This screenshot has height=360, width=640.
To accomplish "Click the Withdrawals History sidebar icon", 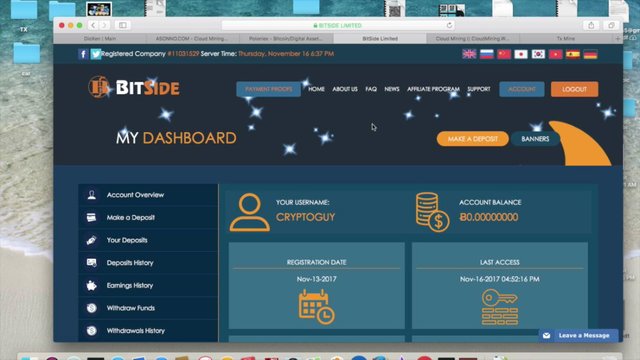I will [x=91, y=331].
